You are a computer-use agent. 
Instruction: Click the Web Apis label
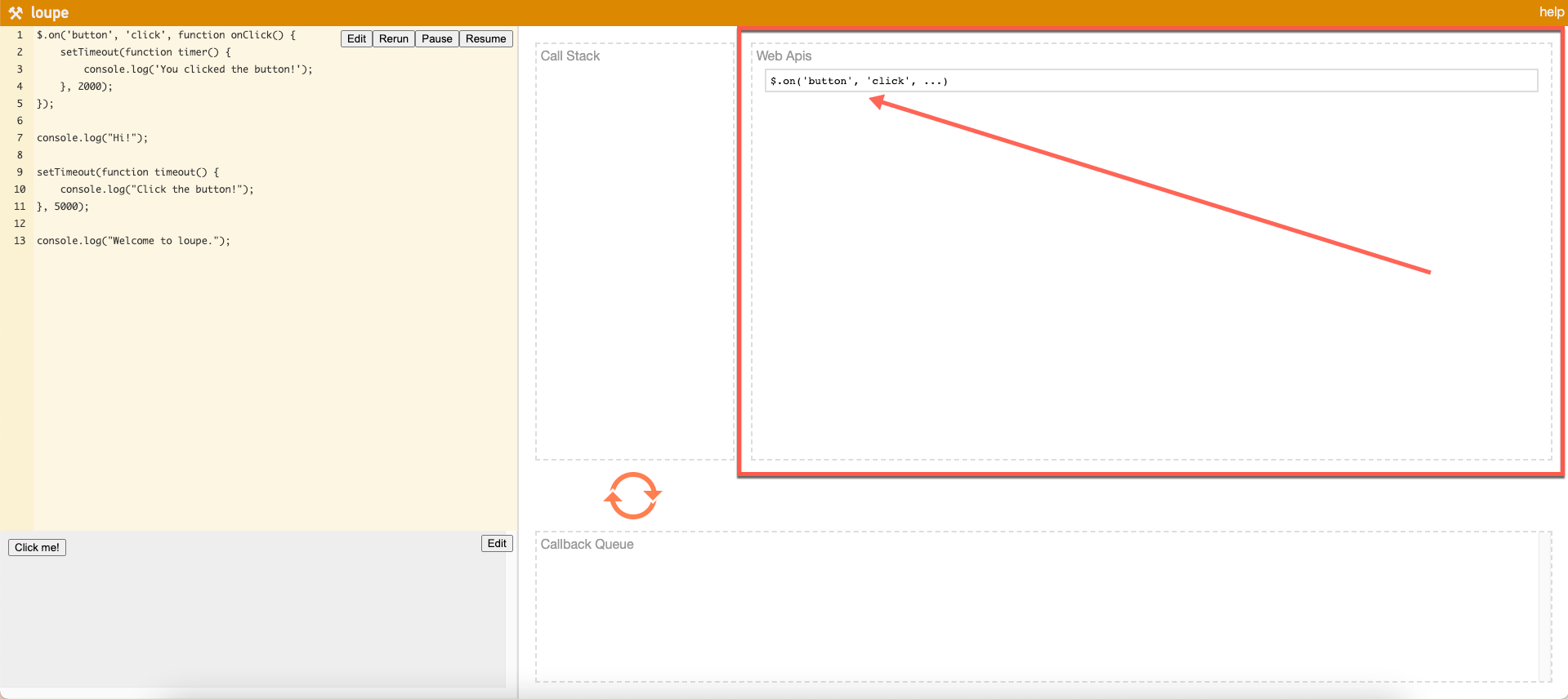point(784,56)
